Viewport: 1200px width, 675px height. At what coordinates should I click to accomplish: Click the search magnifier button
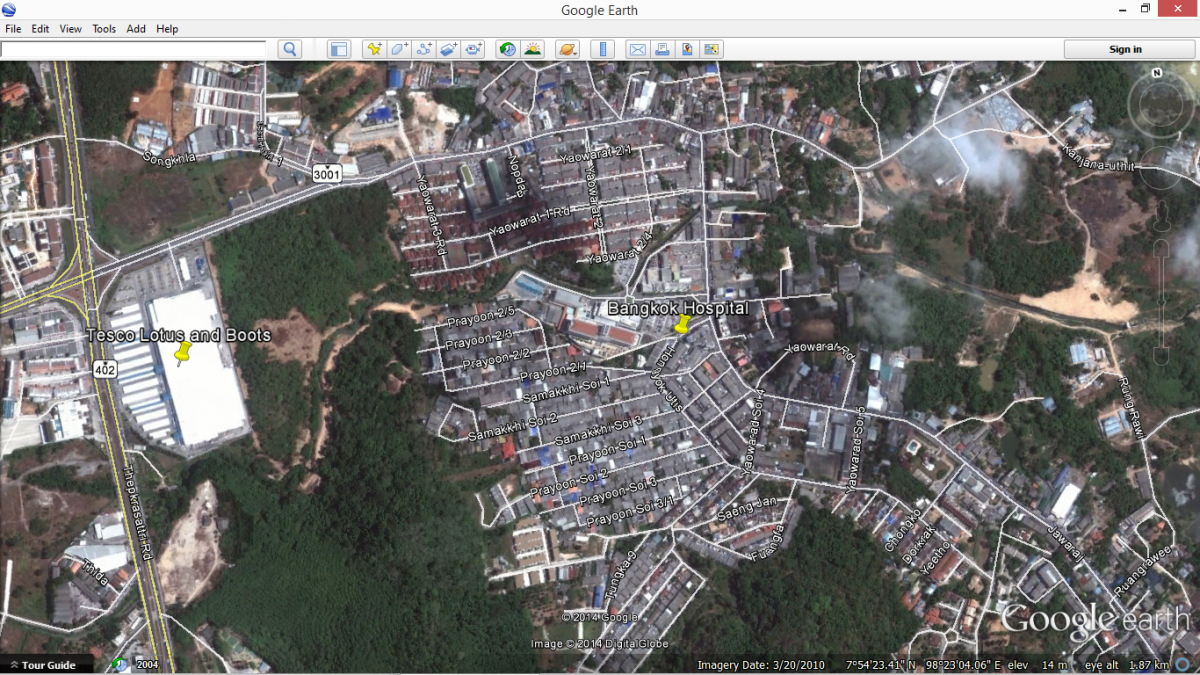pyautogui.click(x=290, y=49)
